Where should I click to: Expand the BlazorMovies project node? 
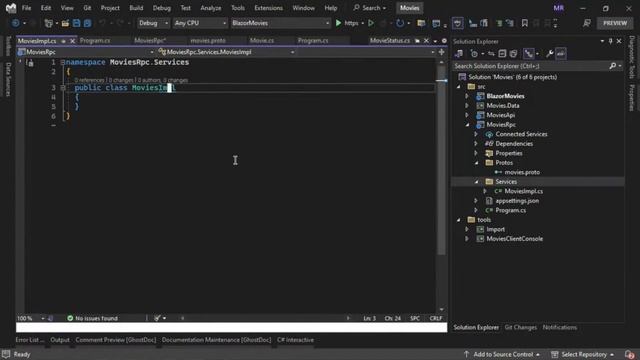click(467, 96)
